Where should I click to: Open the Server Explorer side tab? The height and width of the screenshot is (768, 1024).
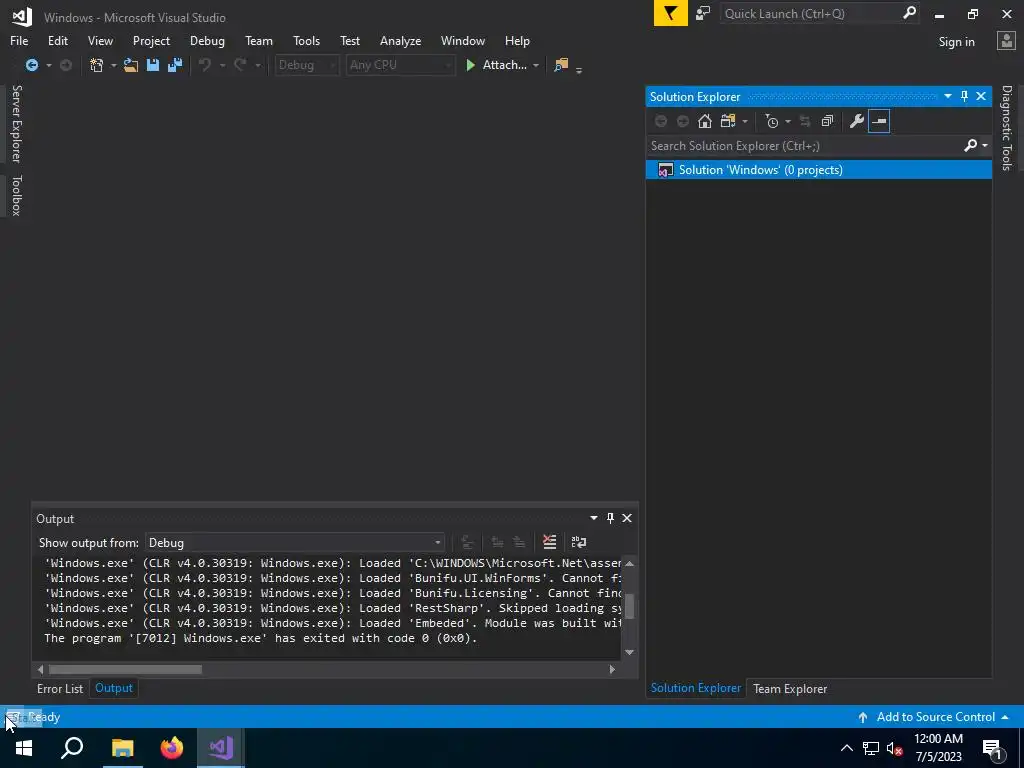[x=16, y=124]
